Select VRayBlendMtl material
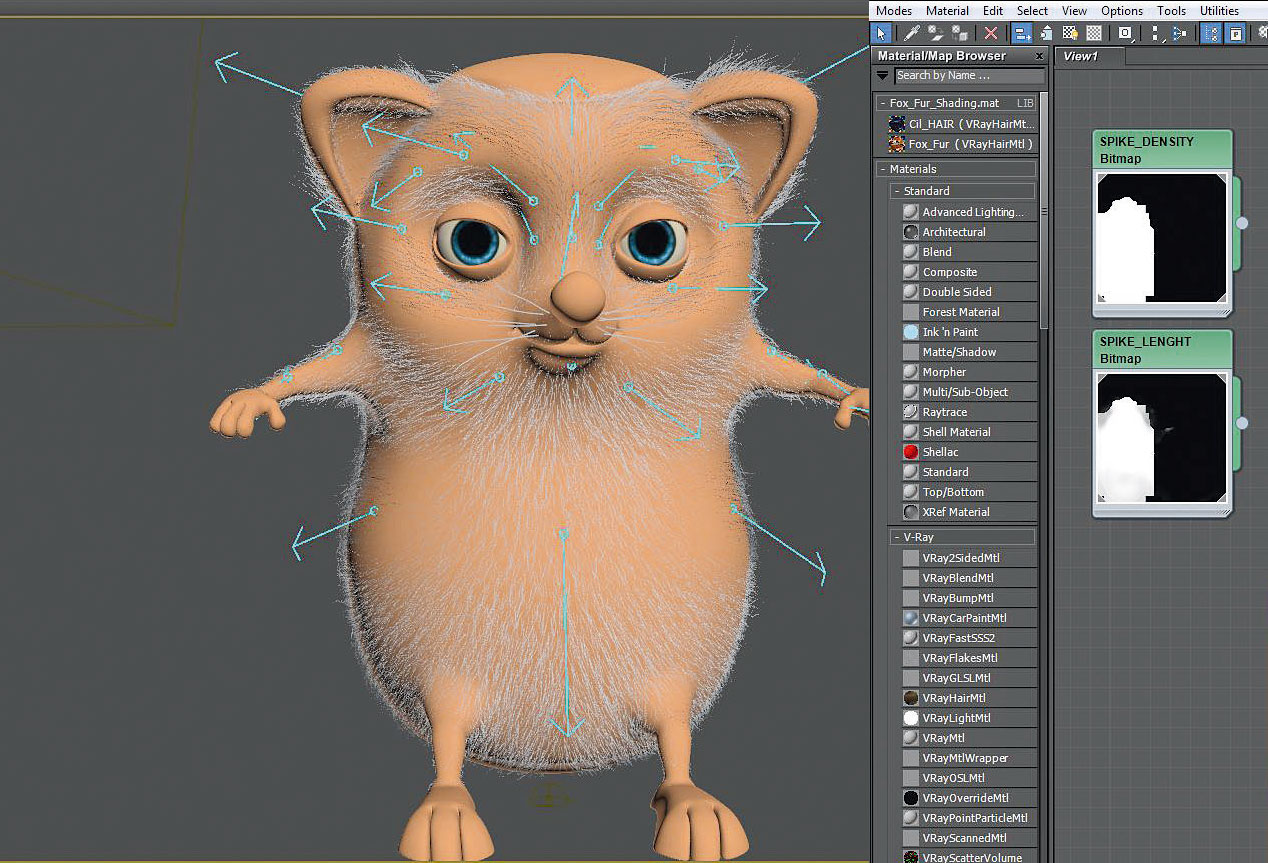 [968, 578]
